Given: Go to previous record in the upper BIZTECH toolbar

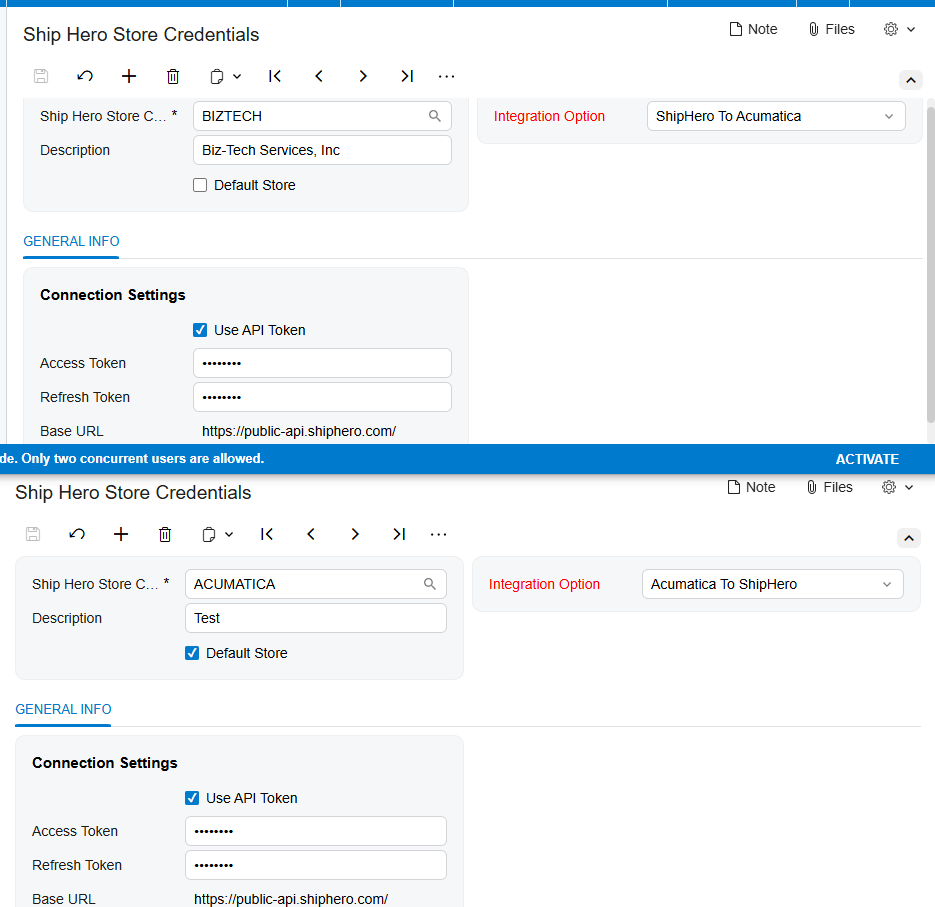Looking at the screenshot, I should (319, 76).
